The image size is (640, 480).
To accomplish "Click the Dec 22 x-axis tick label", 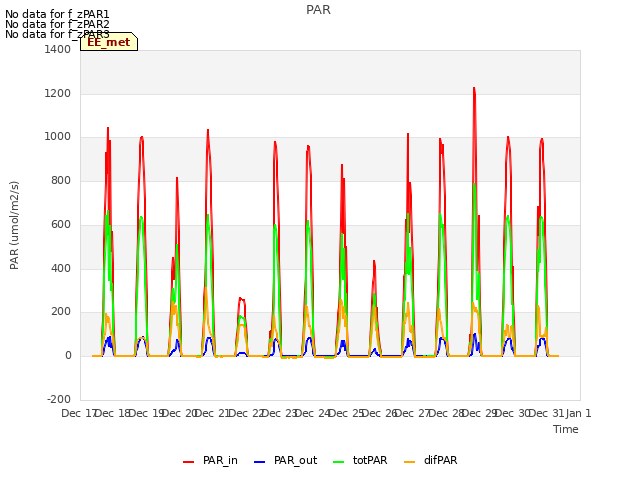I will tap(246, 413).
